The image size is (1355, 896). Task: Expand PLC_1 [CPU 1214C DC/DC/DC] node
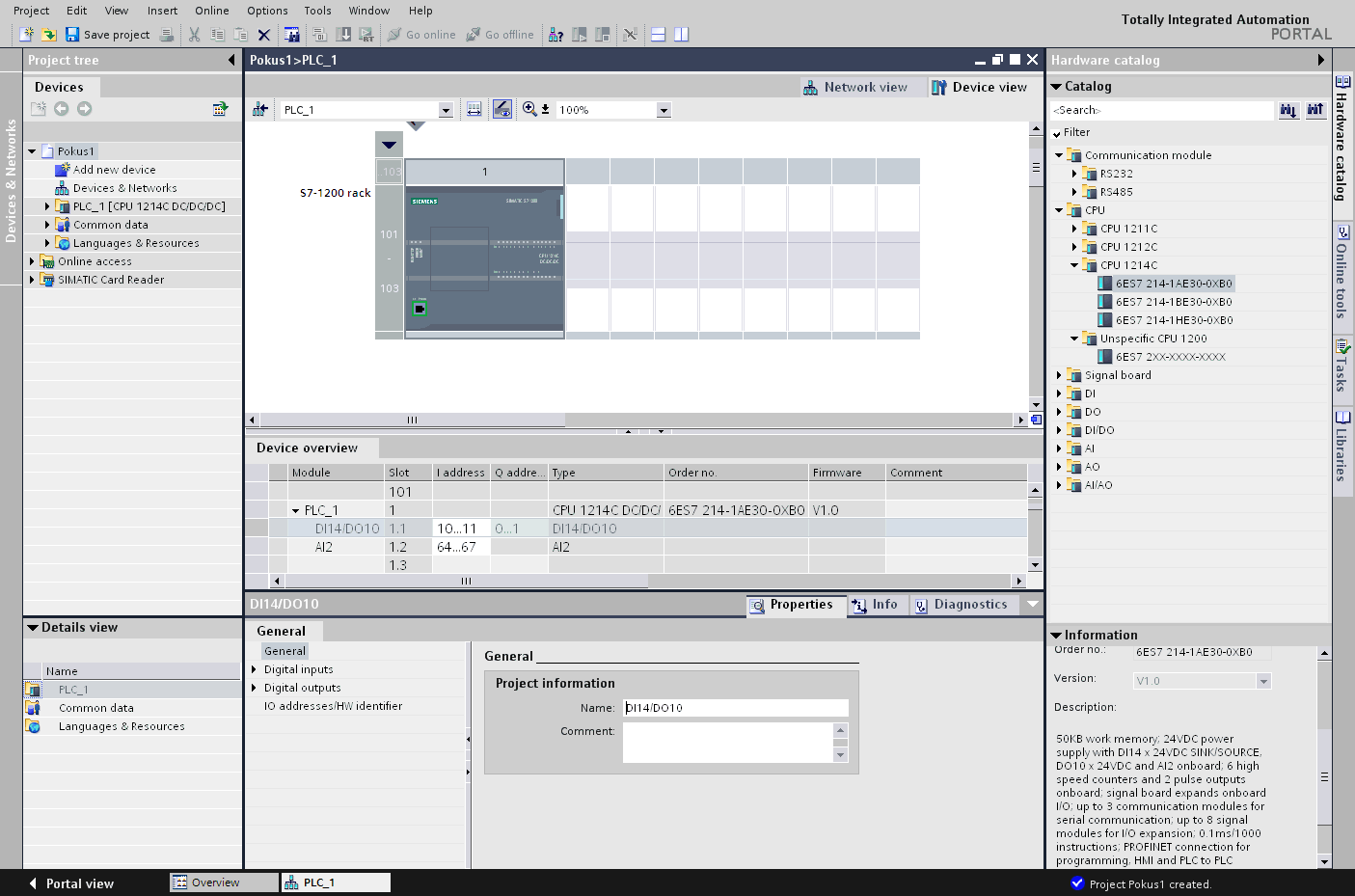[x=47, y=206]
